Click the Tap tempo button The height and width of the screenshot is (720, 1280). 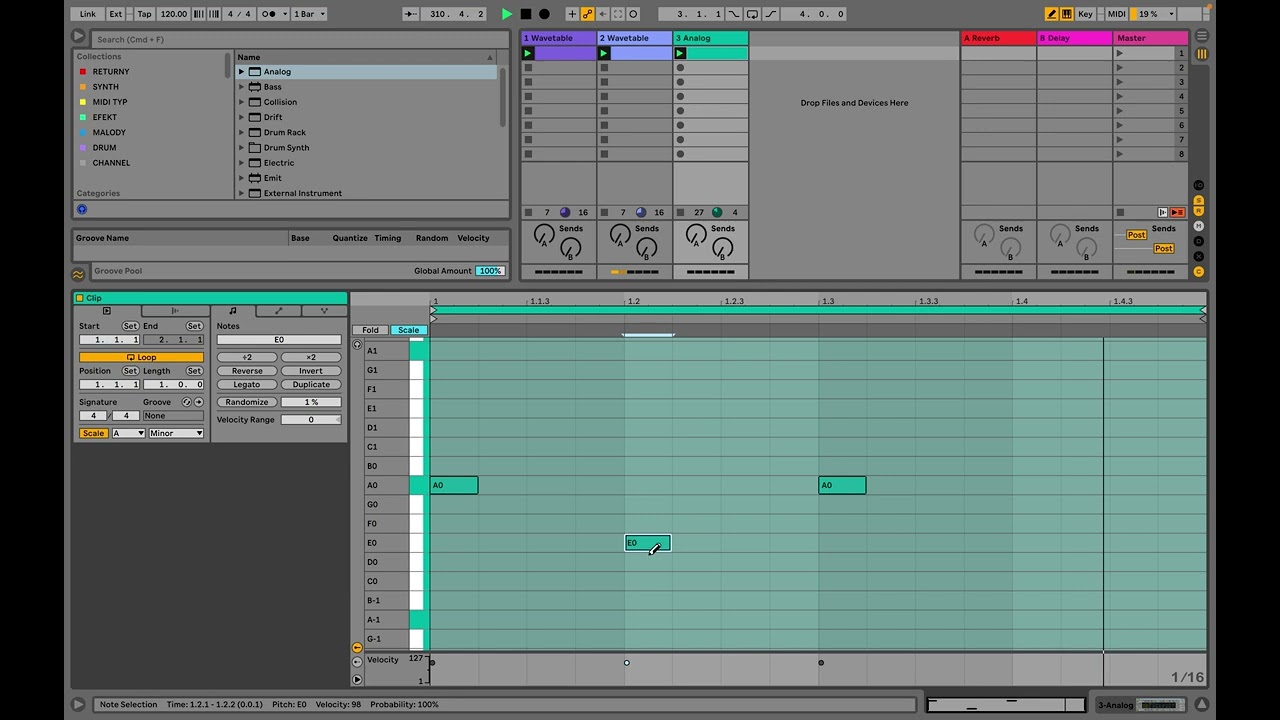click(145, 14)
